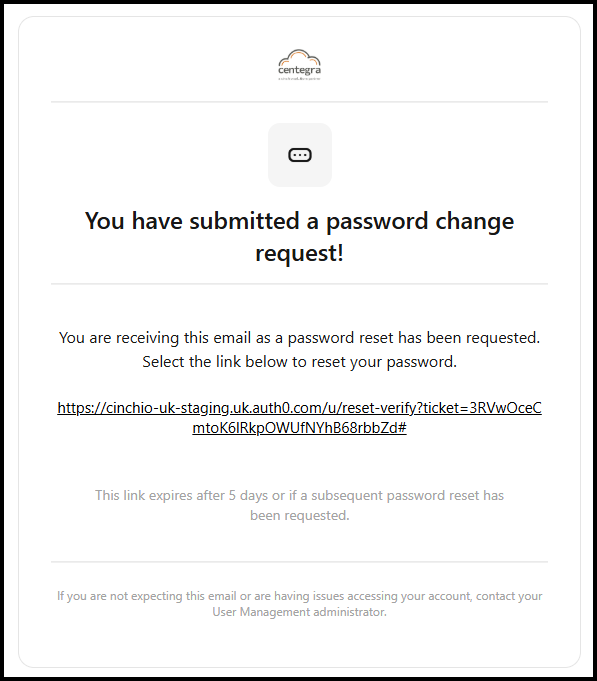Click 'This link expires after 5 days' note

pos(300,496)
